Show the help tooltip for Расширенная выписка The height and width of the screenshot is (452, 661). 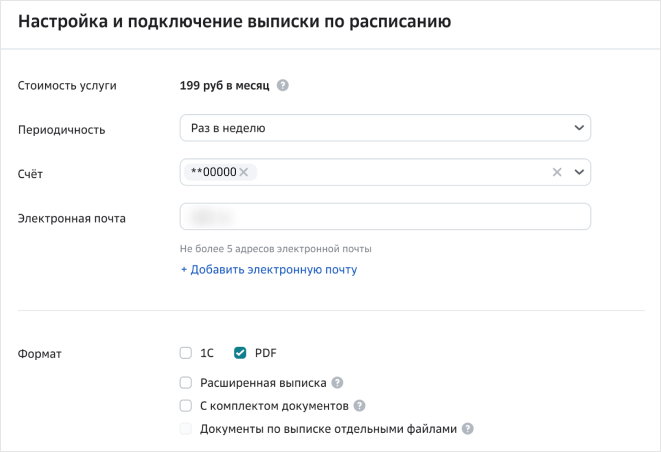point(337,383)
